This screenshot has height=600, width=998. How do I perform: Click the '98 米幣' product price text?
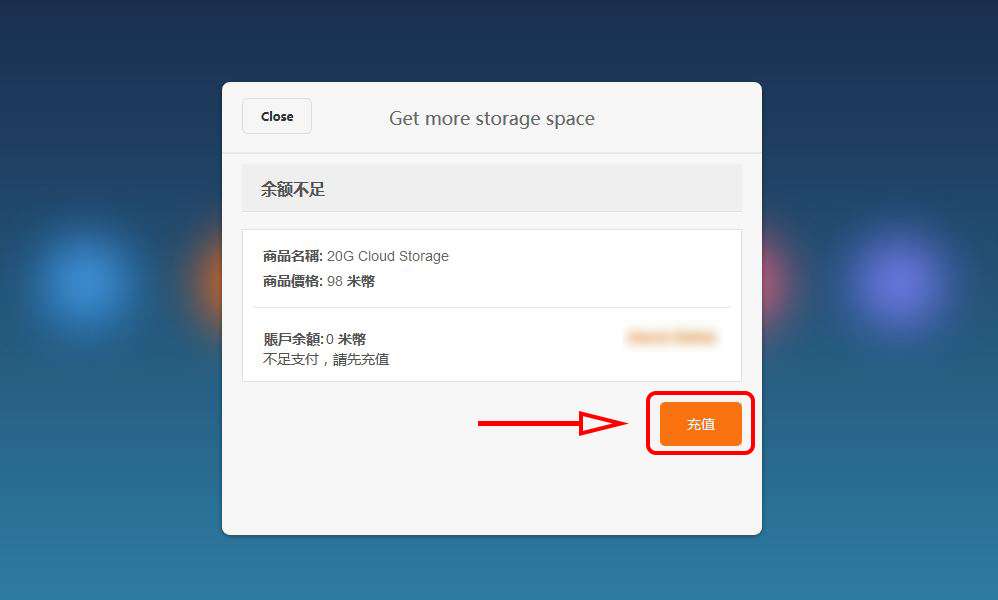click(351, 281)
